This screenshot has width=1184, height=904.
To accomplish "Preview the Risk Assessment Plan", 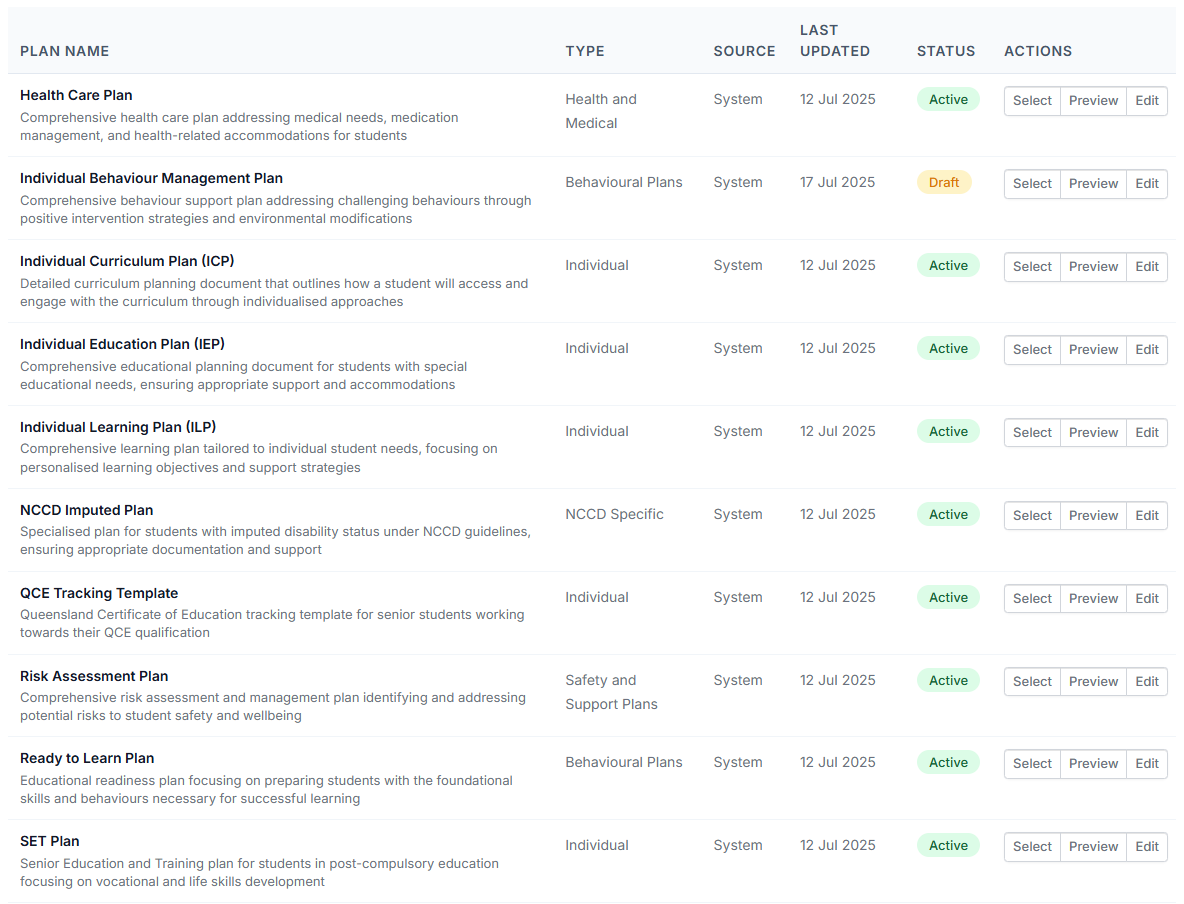I will (x=1093, y=681).
